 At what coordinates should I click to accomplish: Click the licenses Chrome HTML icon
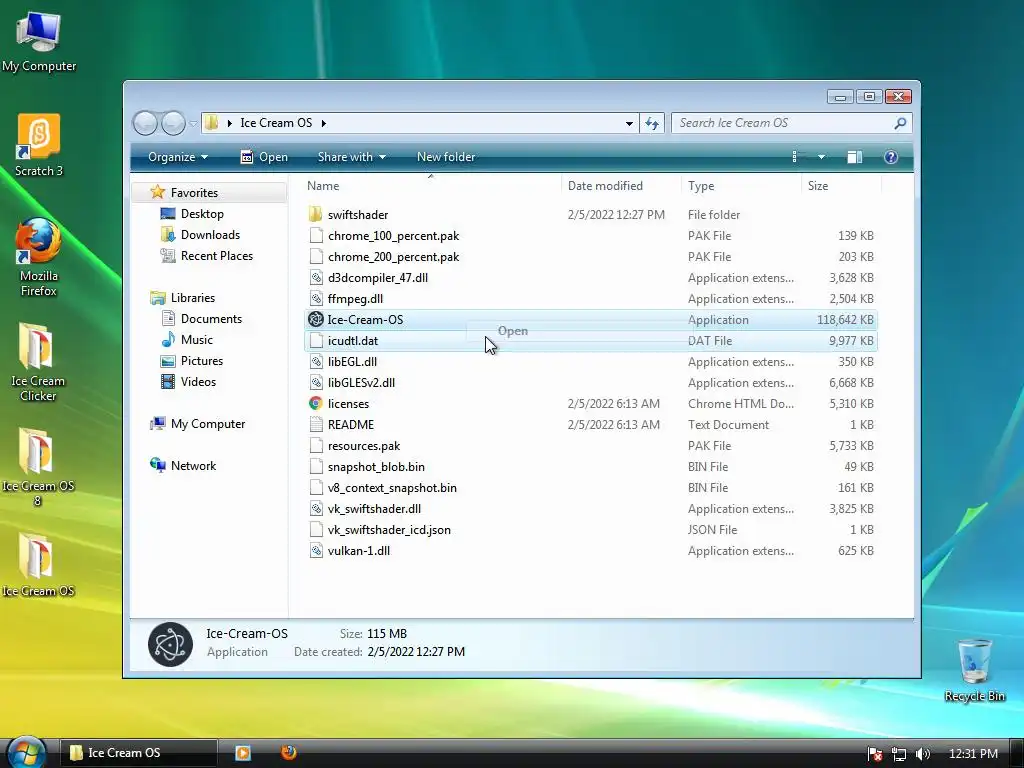[x=315, y=404]
